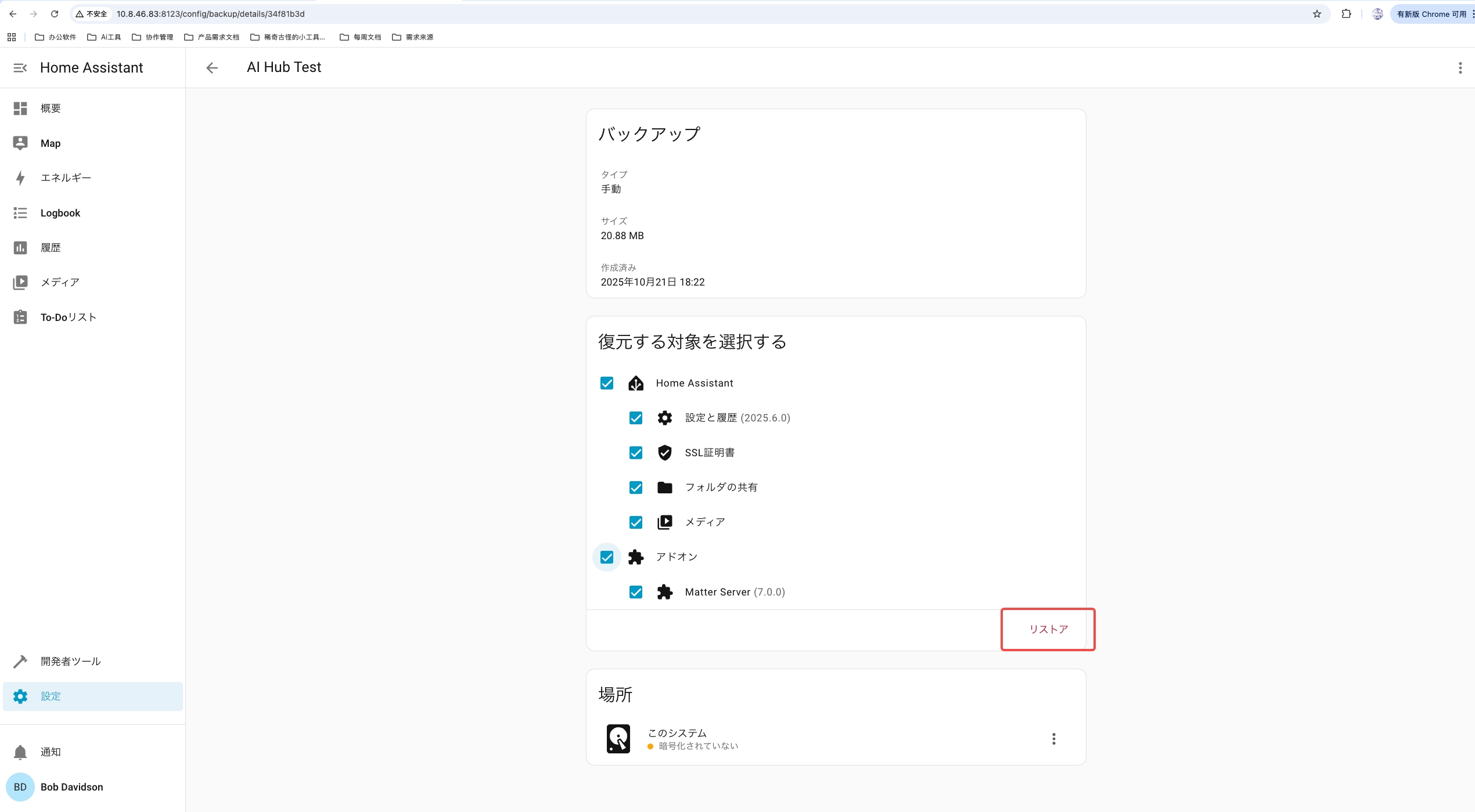Open the 产品需求文档 bookmark folder
The image size is (1475, 812).
pyautogui.click(x=211, y=37)
